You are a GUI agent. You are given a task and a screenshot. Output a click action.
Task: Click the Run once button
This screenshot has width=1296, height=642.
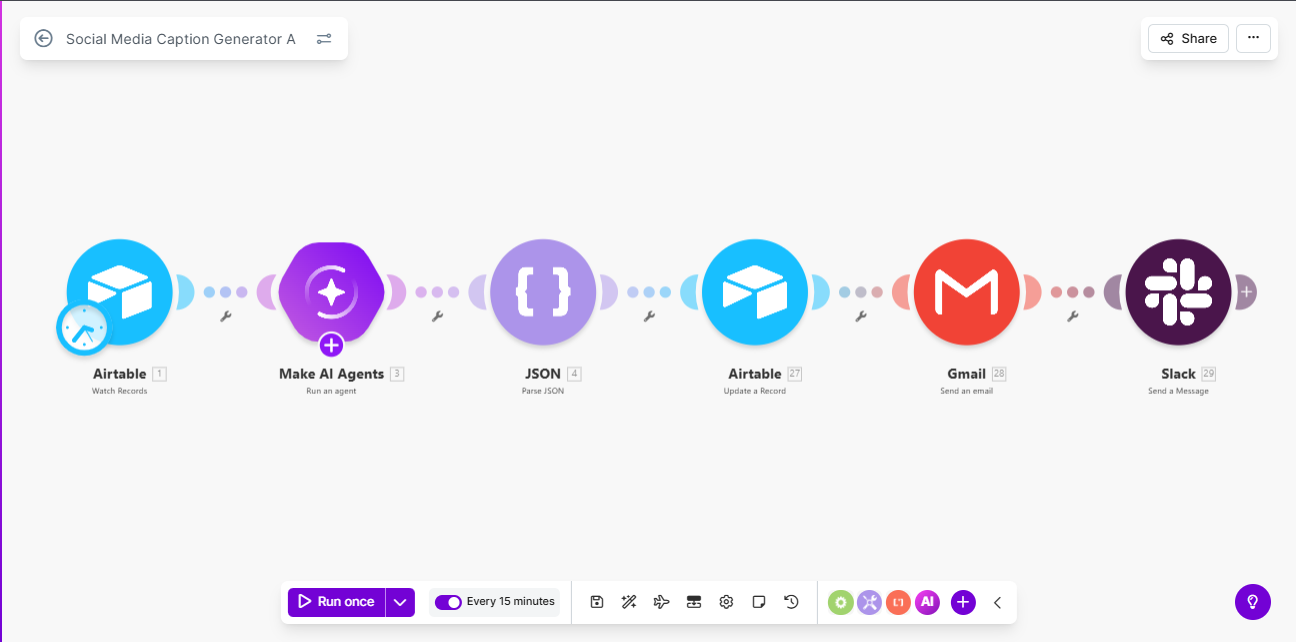[336, 602]
